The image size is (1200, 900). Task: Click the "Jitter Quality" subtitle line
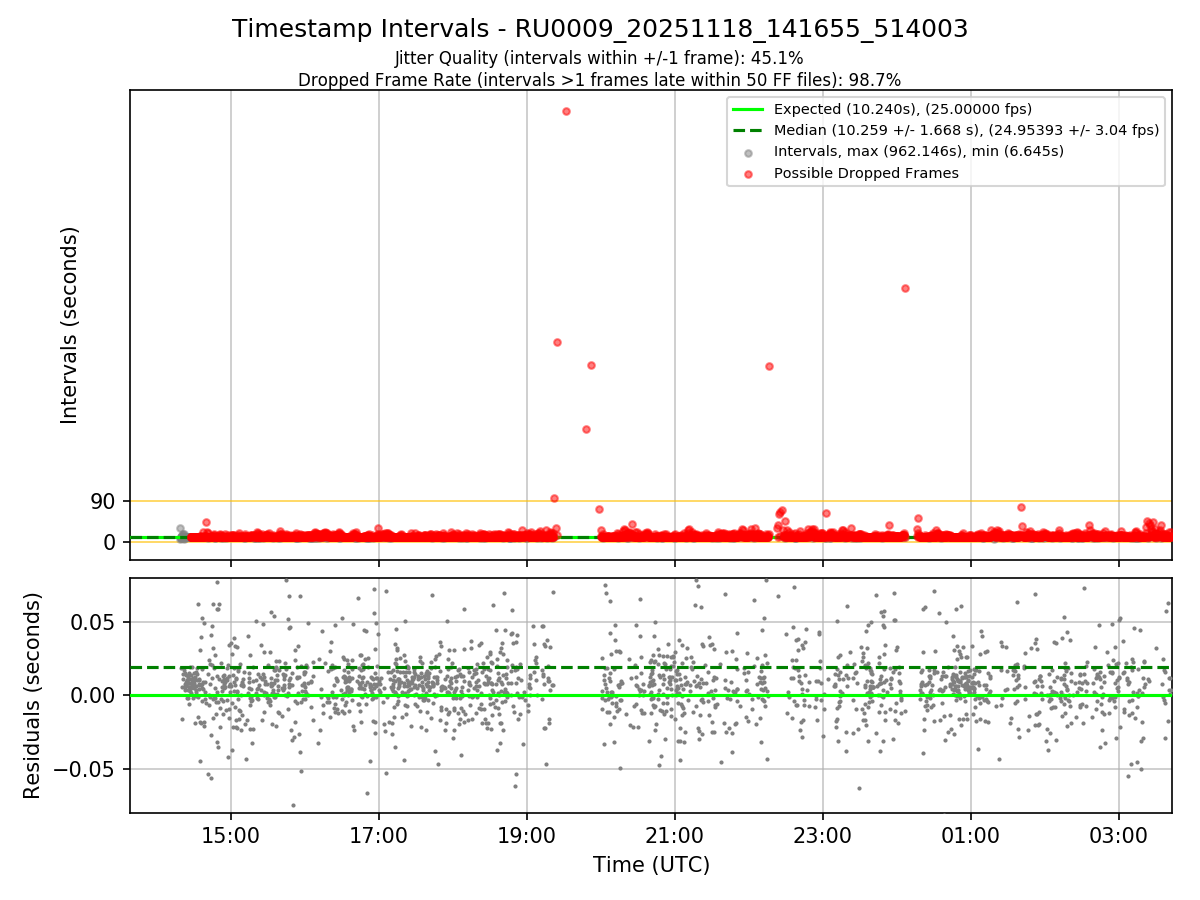tap(599, 58)
